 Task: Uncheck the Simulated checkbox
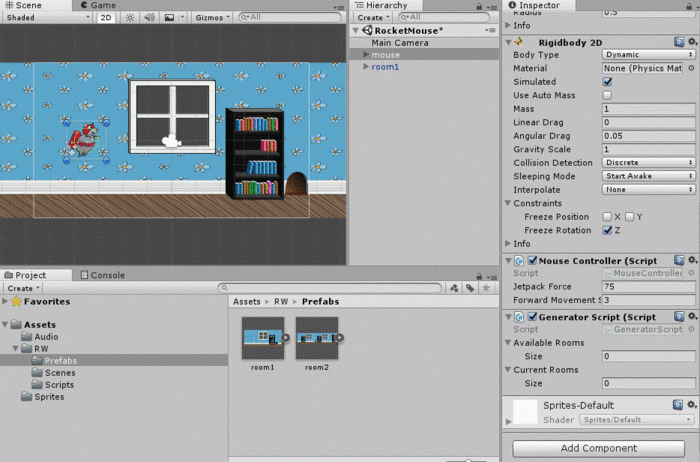tap(607, 82)
